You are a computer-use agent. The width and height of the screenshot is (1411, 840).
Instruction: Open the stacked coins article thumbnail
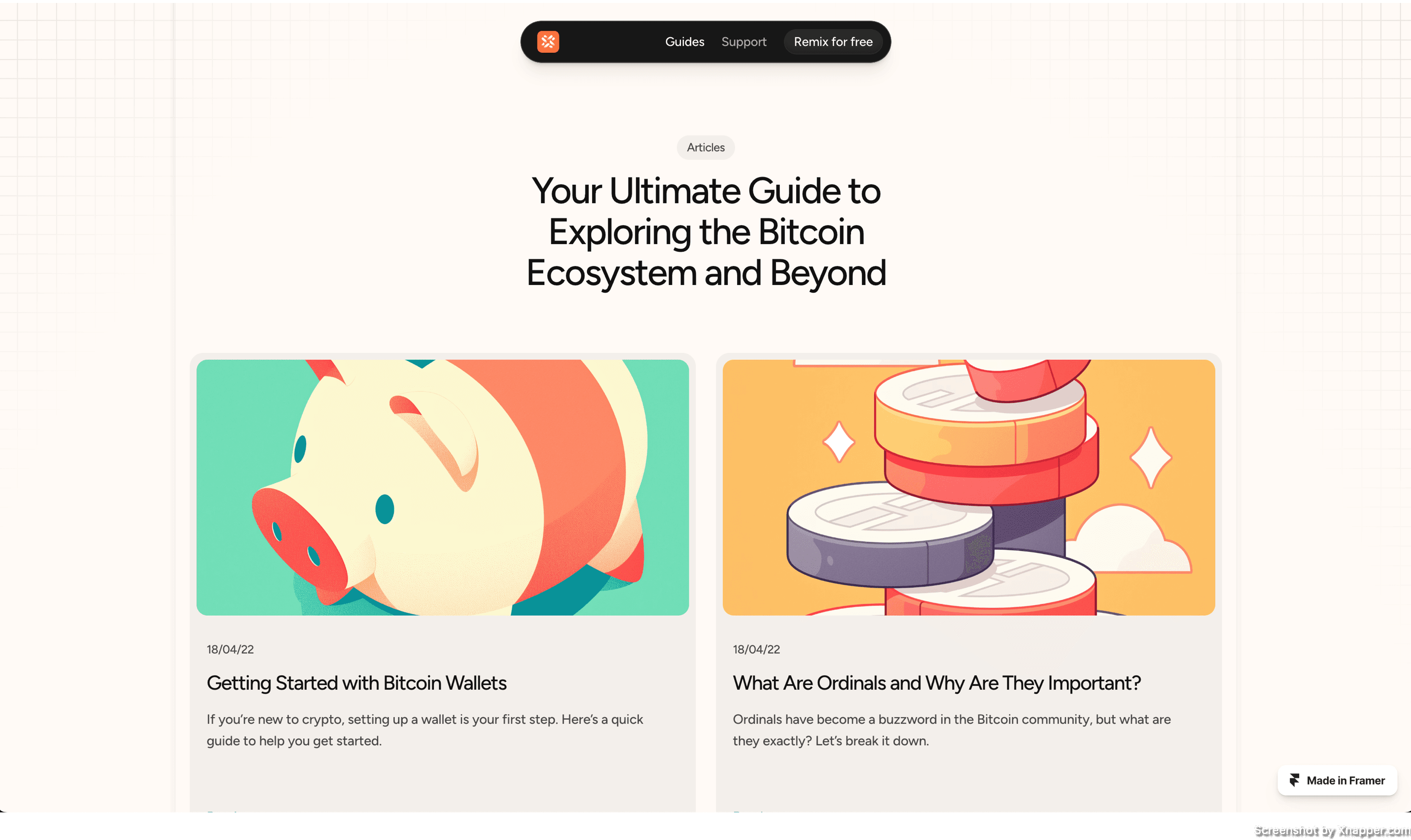[968, 488]
